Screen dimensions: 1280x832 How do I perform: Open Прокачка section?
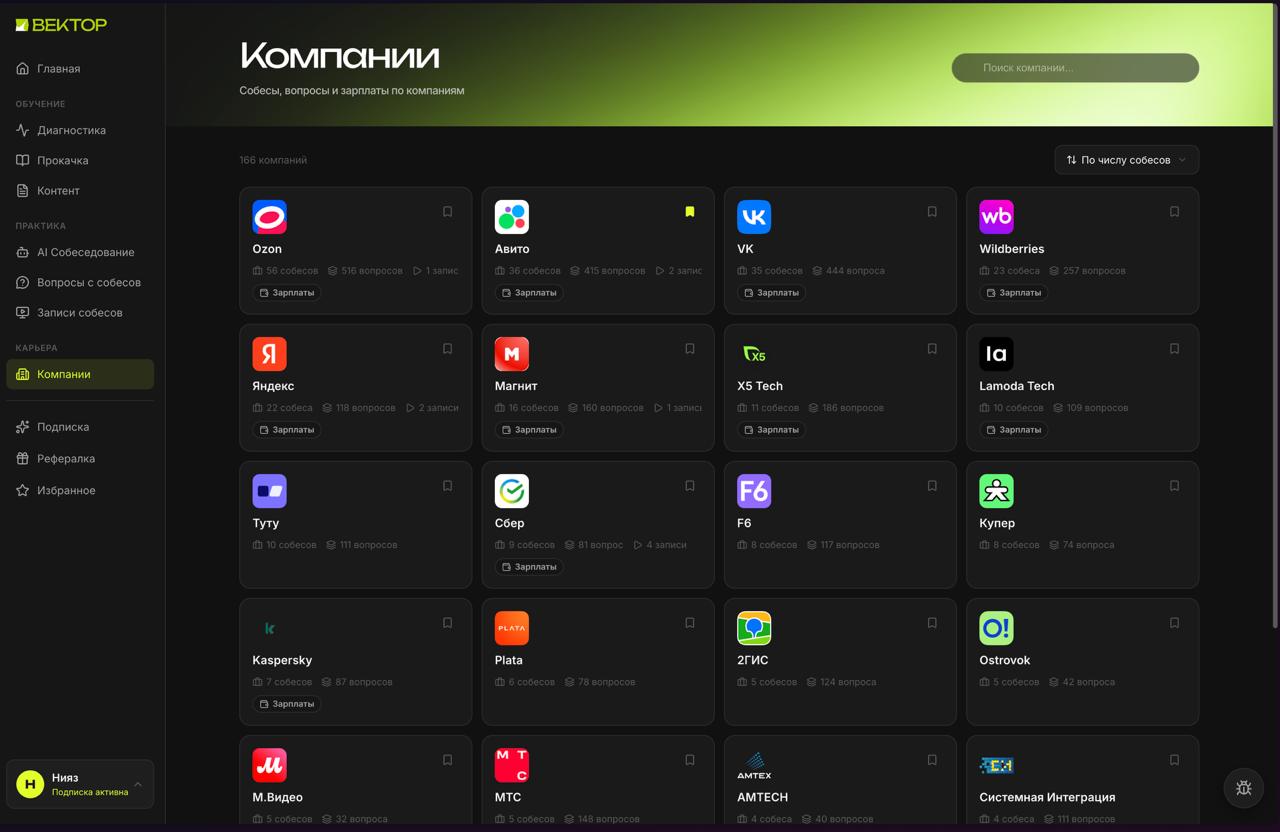[x=80, y=160]
